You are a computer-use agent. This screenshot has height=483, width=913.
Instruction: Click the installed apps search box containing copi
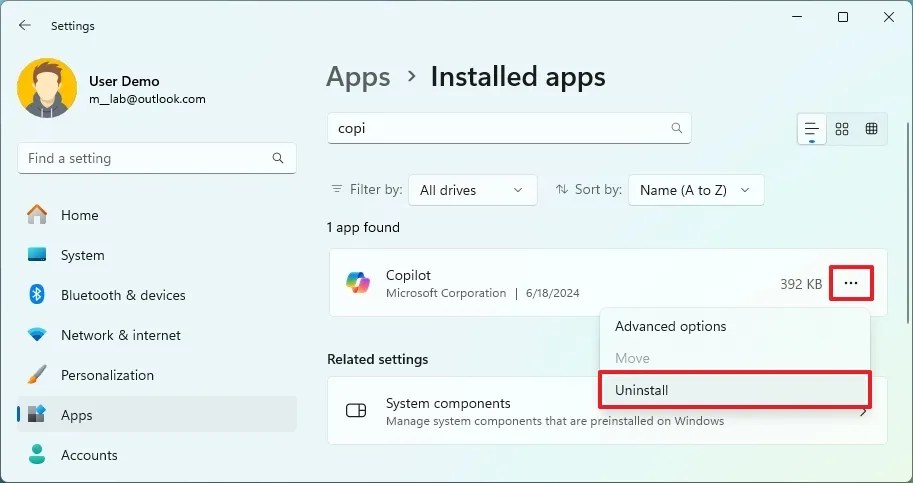[x=509, y=128]
